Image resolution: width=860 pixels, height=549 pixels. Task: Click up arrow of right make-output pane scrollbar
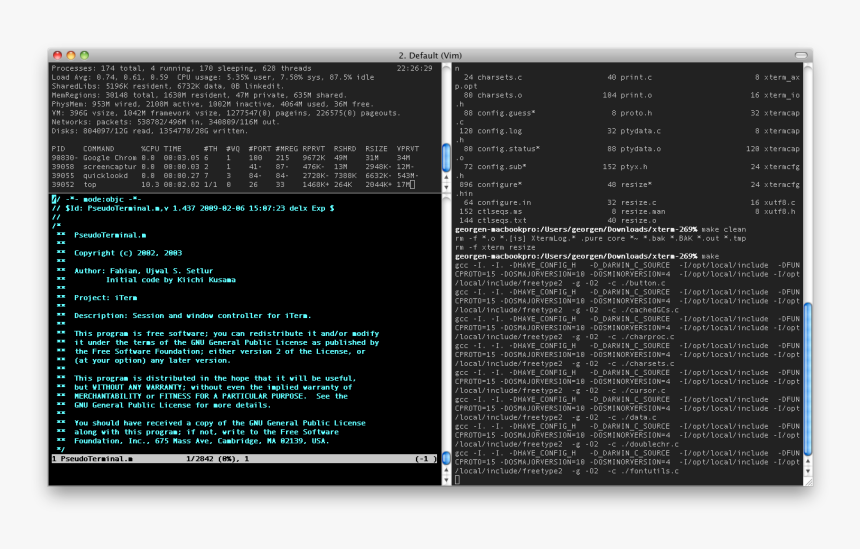pos(807,462)
